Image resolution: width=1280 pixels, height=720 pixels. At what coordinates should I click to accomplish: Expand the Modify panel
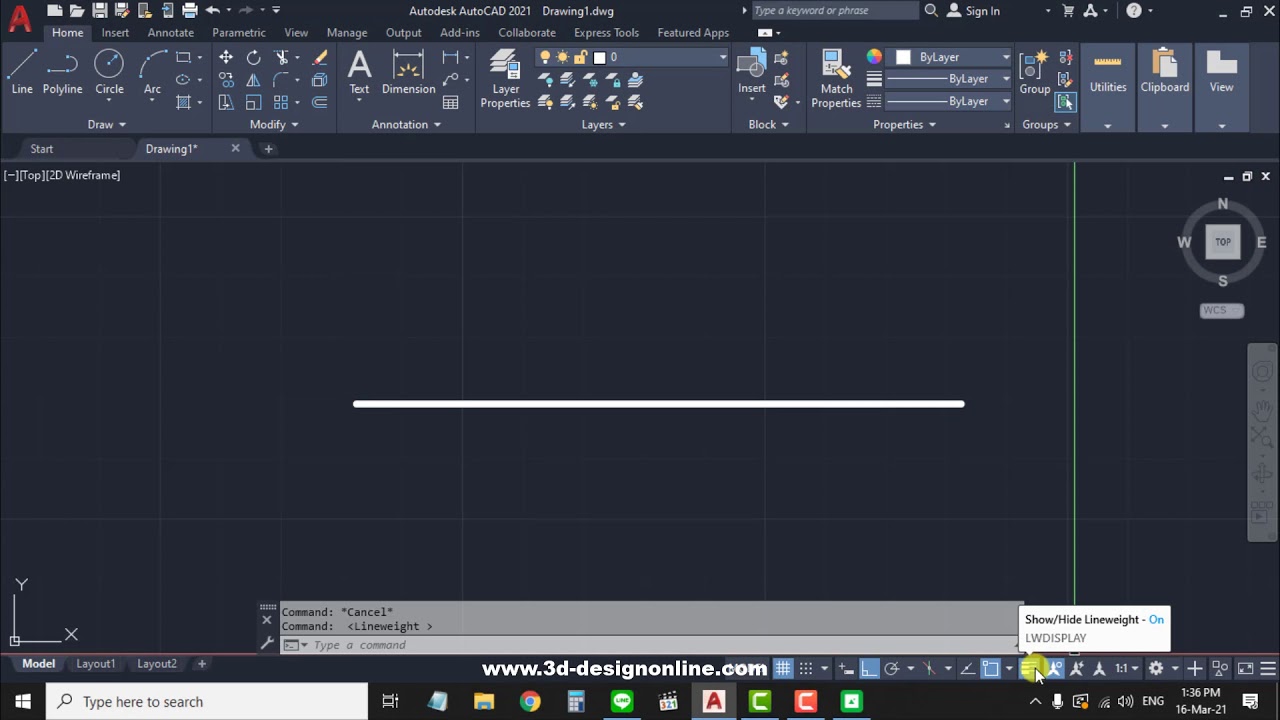274,124
